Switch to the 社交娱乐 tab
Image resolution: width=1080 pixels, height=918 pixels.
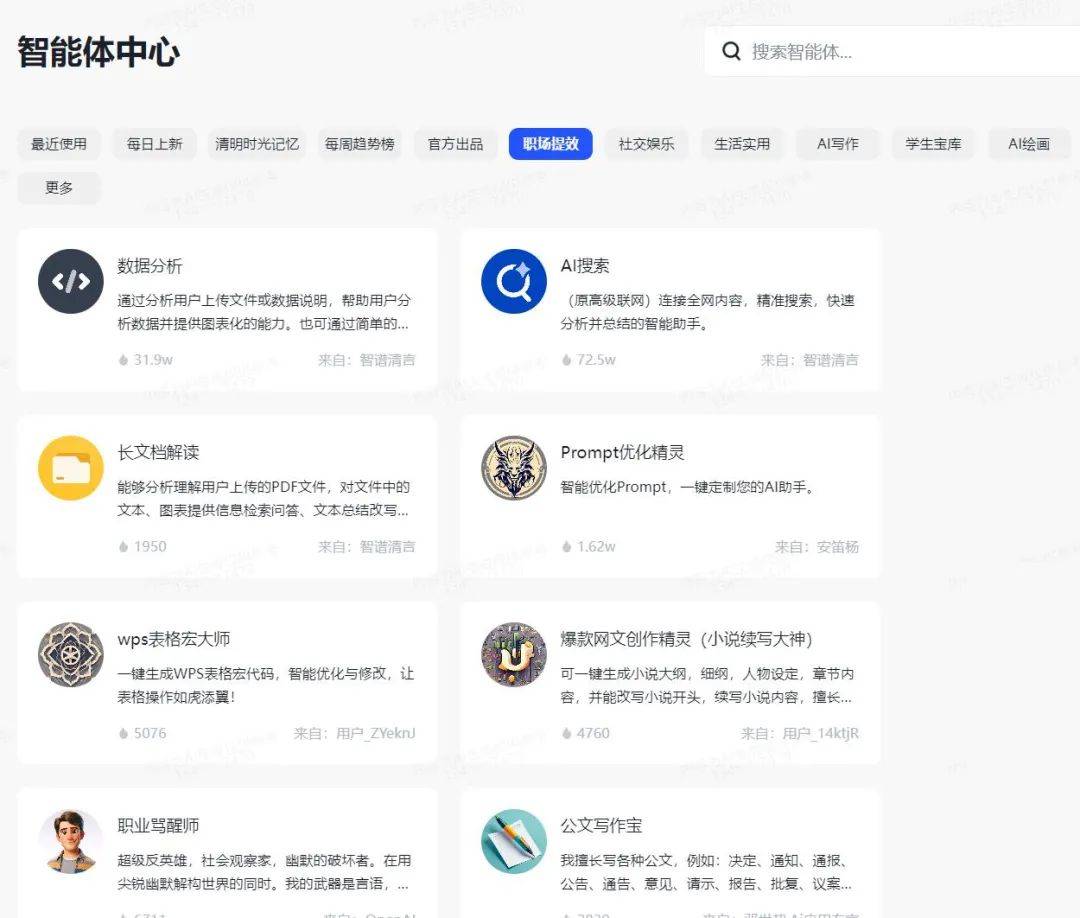646,143
